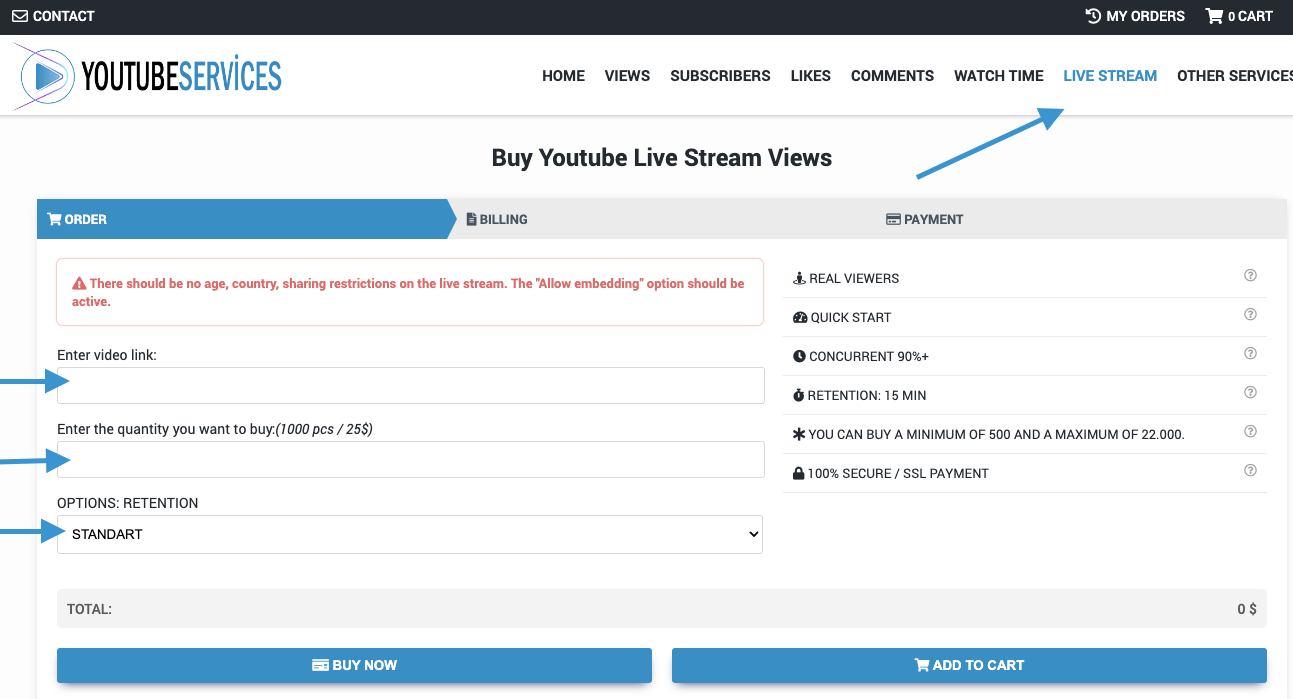Click the red restrictions warning message

pos(410,292)
